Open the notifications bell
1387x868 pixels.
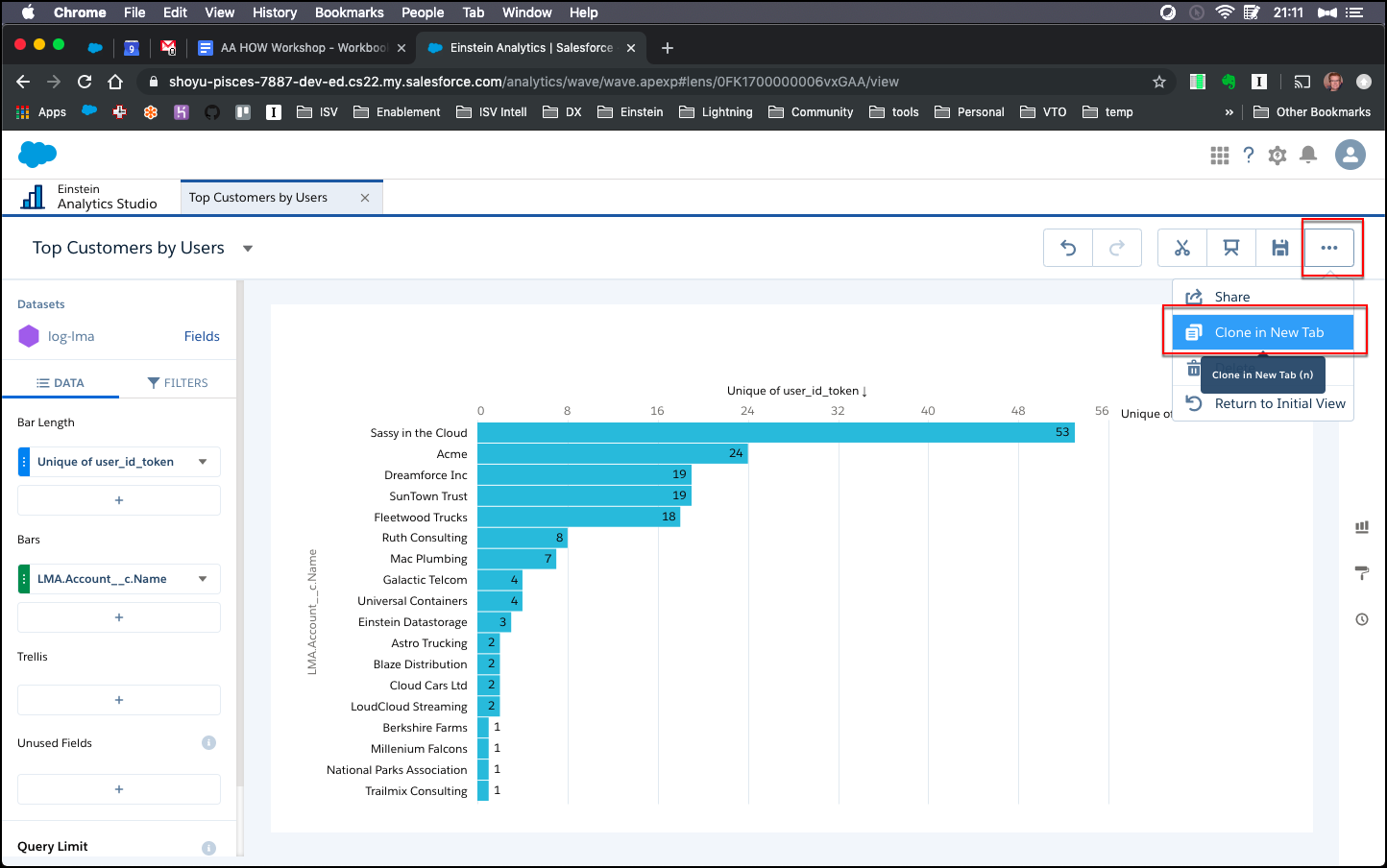(x=1308, y=156)
